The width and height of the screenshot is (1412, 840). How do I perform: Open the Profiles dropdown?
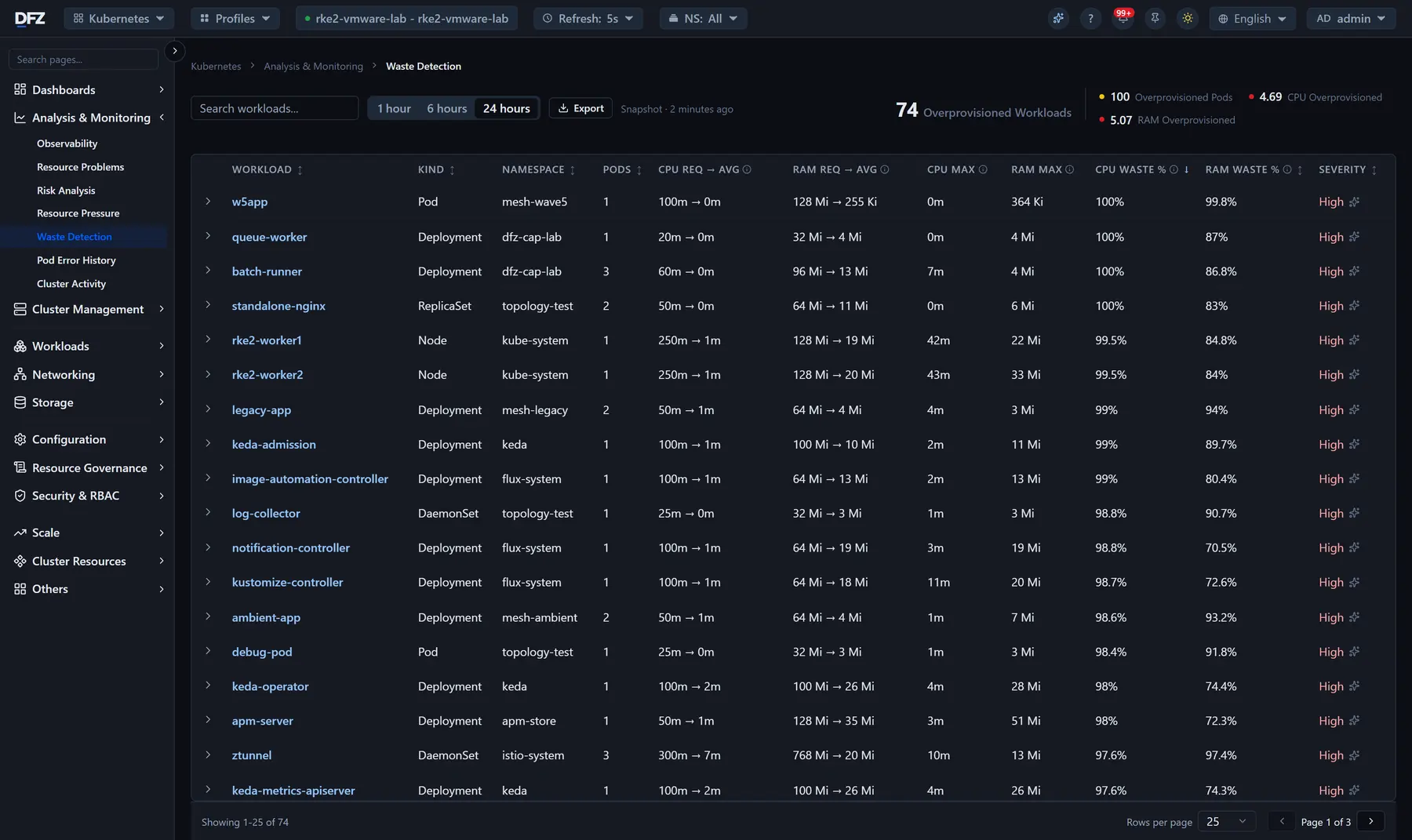[235, 18]
